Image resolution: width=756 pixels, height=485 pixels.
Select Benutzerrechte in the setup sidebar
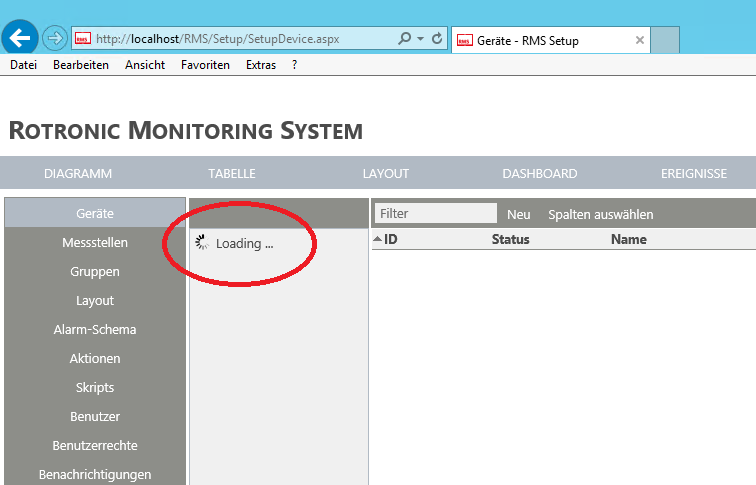pos(95,445)
